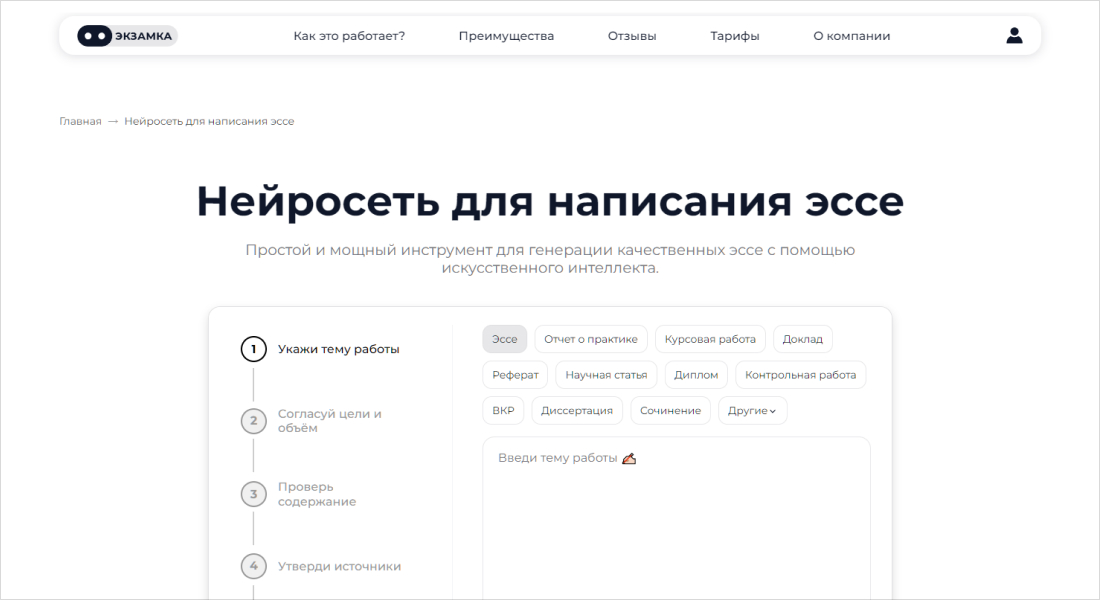
Task: Choose Курсовая работа work type
Action: pos(710,339)
